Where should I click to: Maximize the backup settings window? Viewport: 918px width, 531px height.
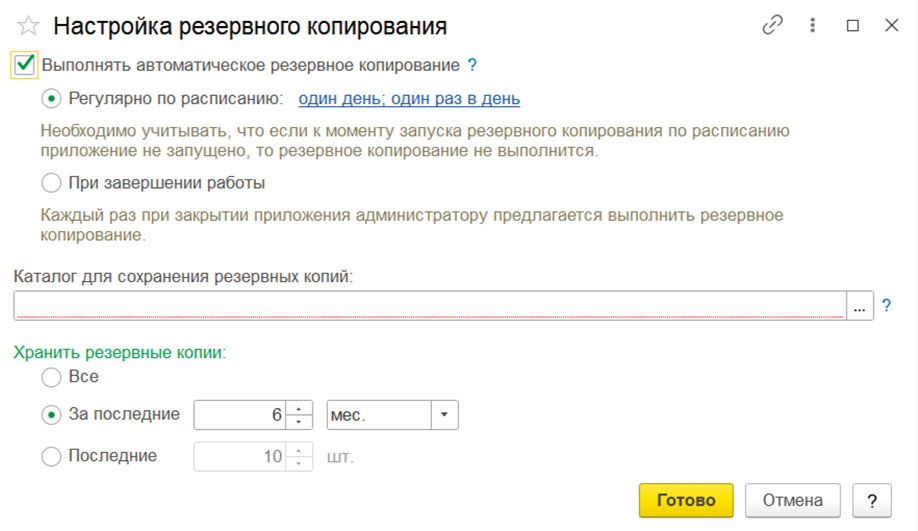point(853,25)
